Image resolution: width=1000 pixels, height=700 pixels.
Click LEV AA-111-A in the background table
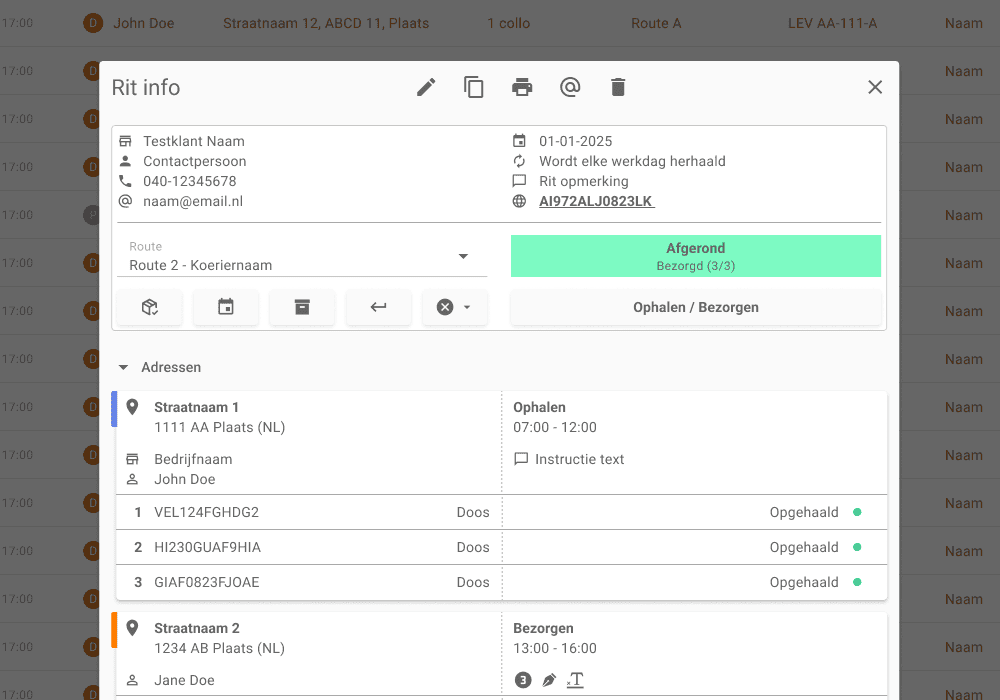(832, 24)
